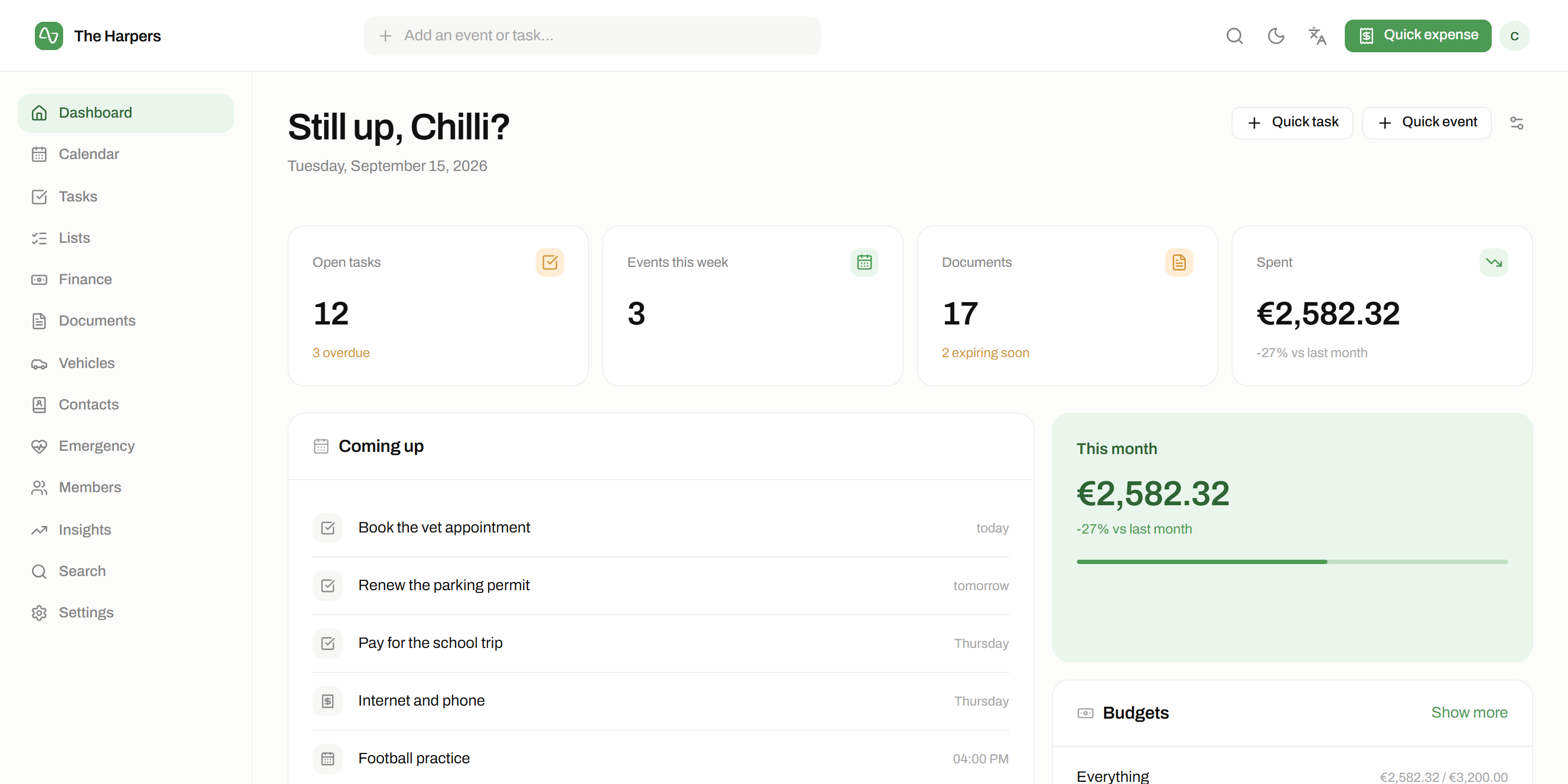Viewport: 1568px width, 784px height.
Task: Check off Renew the parking permit task
Action: click(x=327, y=586)
